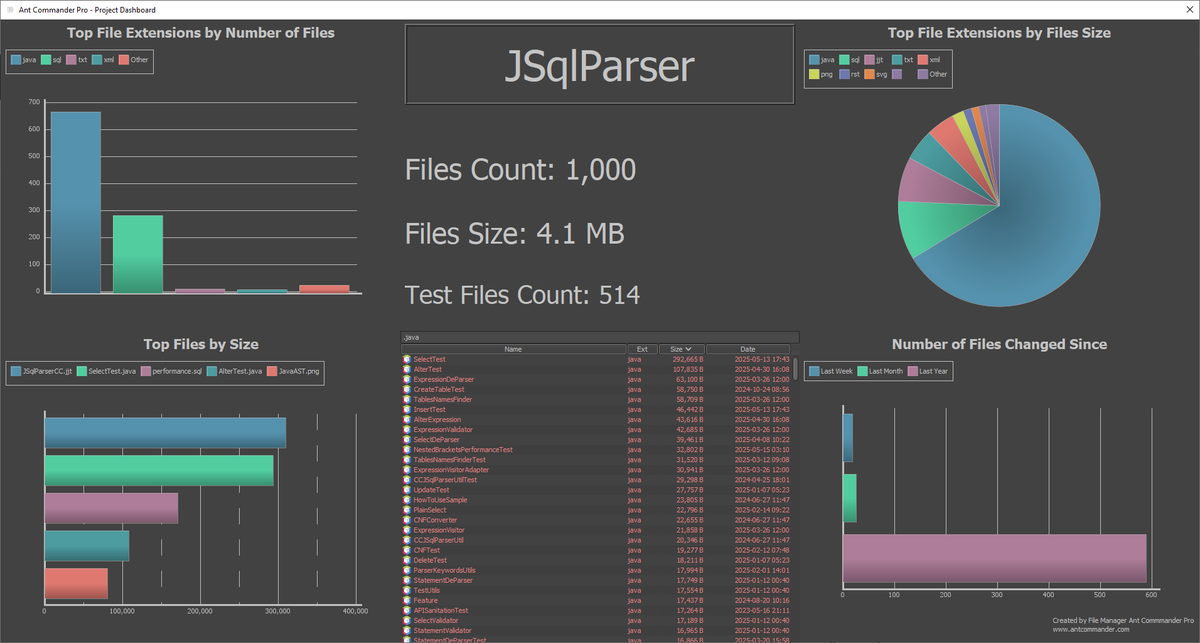
Task: Open the www.antcommander.com link
Action: [x=1091, y=629]
